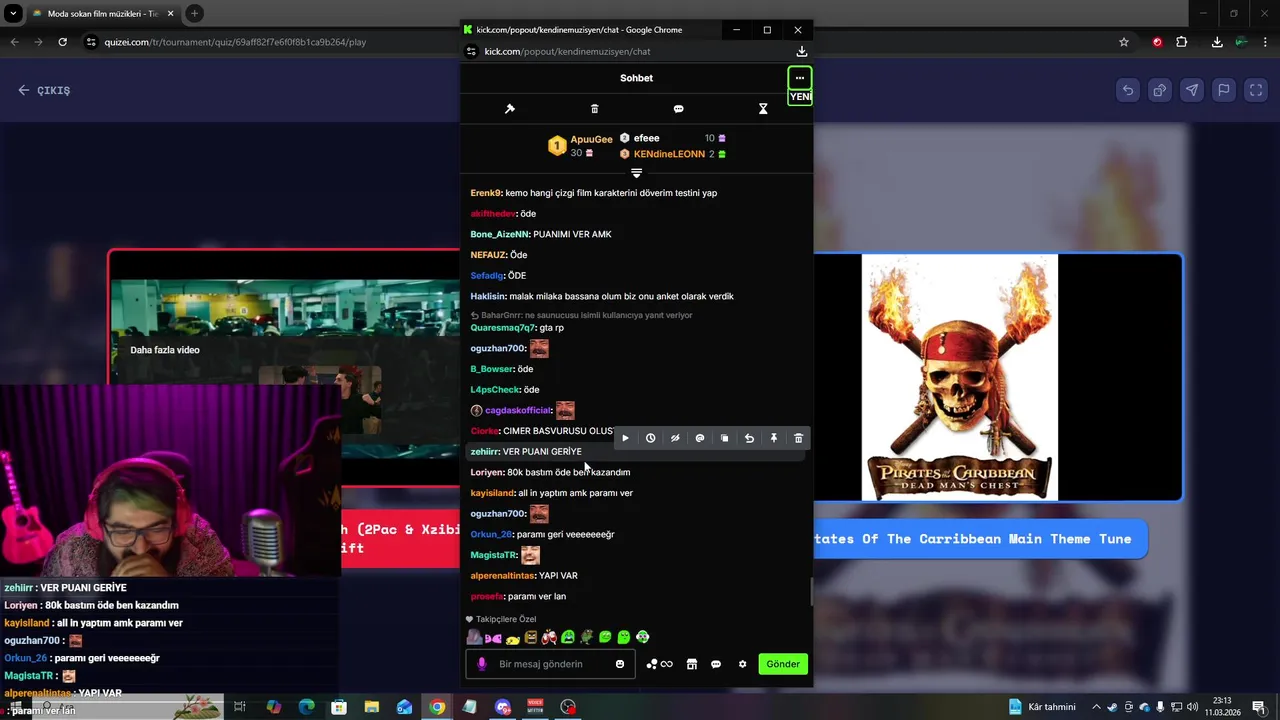Click the play icon in message hover toolbar
Viewport: 1280px width, 720px height.
click(x=626, y=438)
